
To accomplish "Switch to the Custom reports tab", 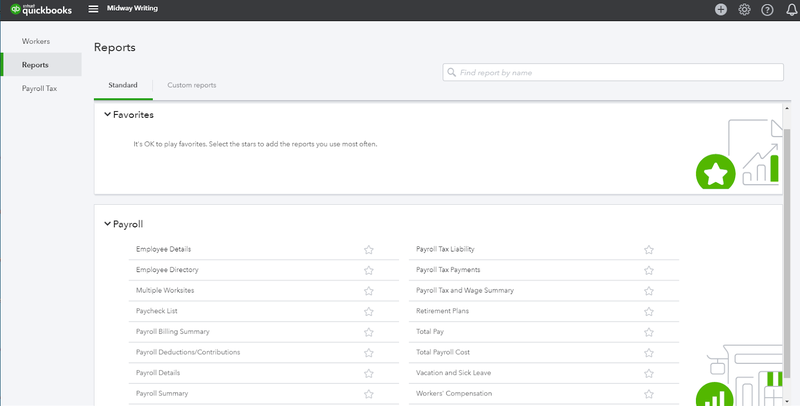I will click(x=192, y=85).
